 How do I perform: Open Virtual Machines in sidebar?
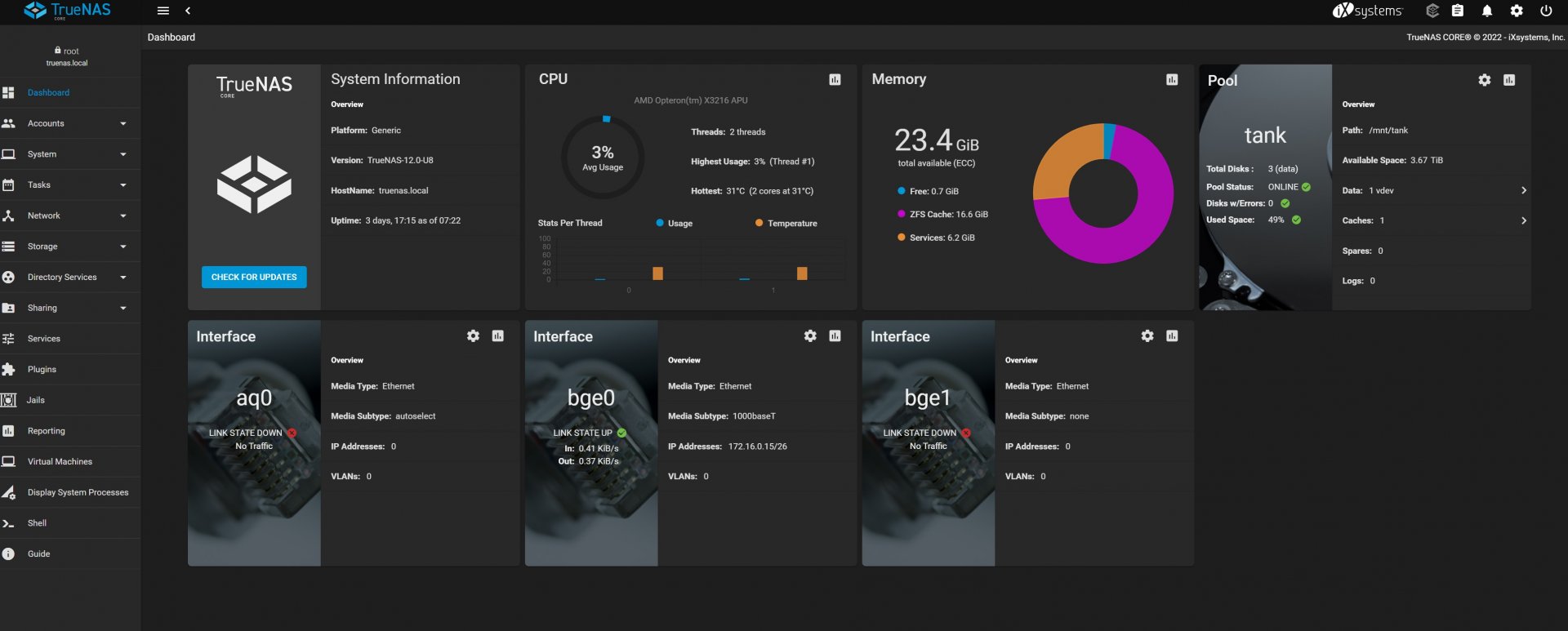tap(70, 462)
